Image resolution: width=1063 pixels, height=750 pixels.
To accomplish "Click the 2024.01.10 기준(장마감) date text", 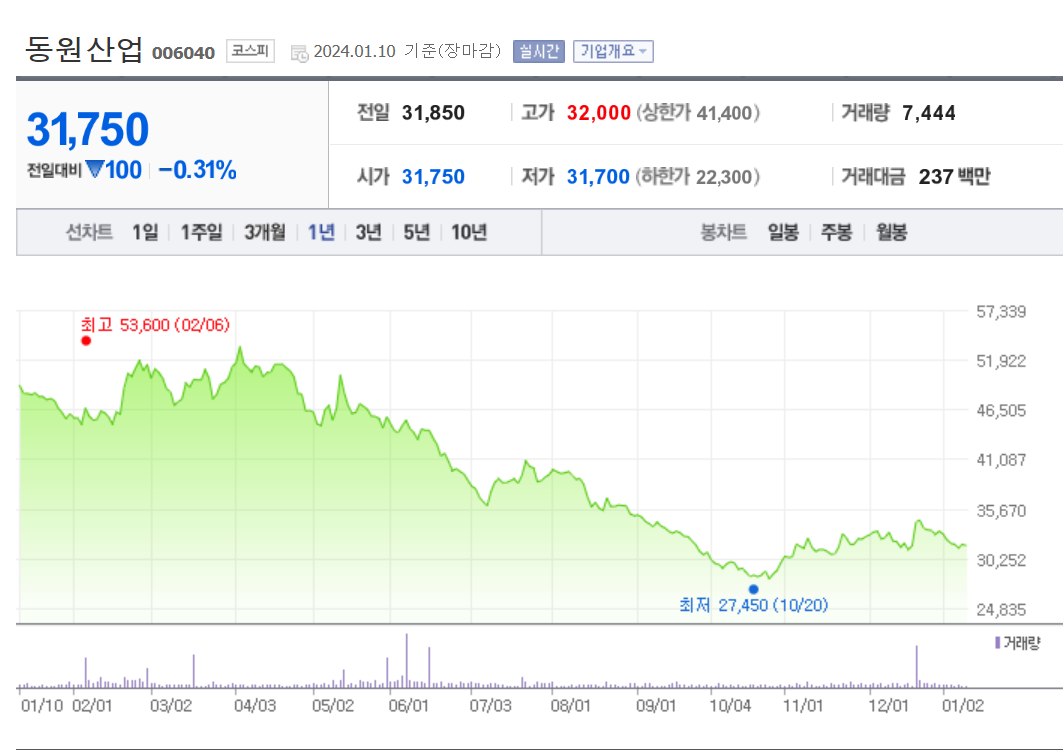I will coord(407,52).
